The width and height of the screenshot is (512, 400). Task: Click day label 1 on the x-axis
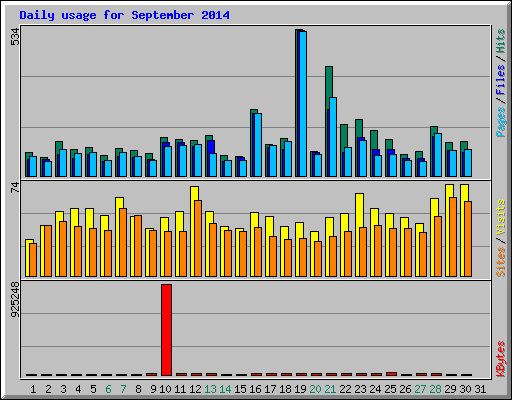[x=33, y=389]
